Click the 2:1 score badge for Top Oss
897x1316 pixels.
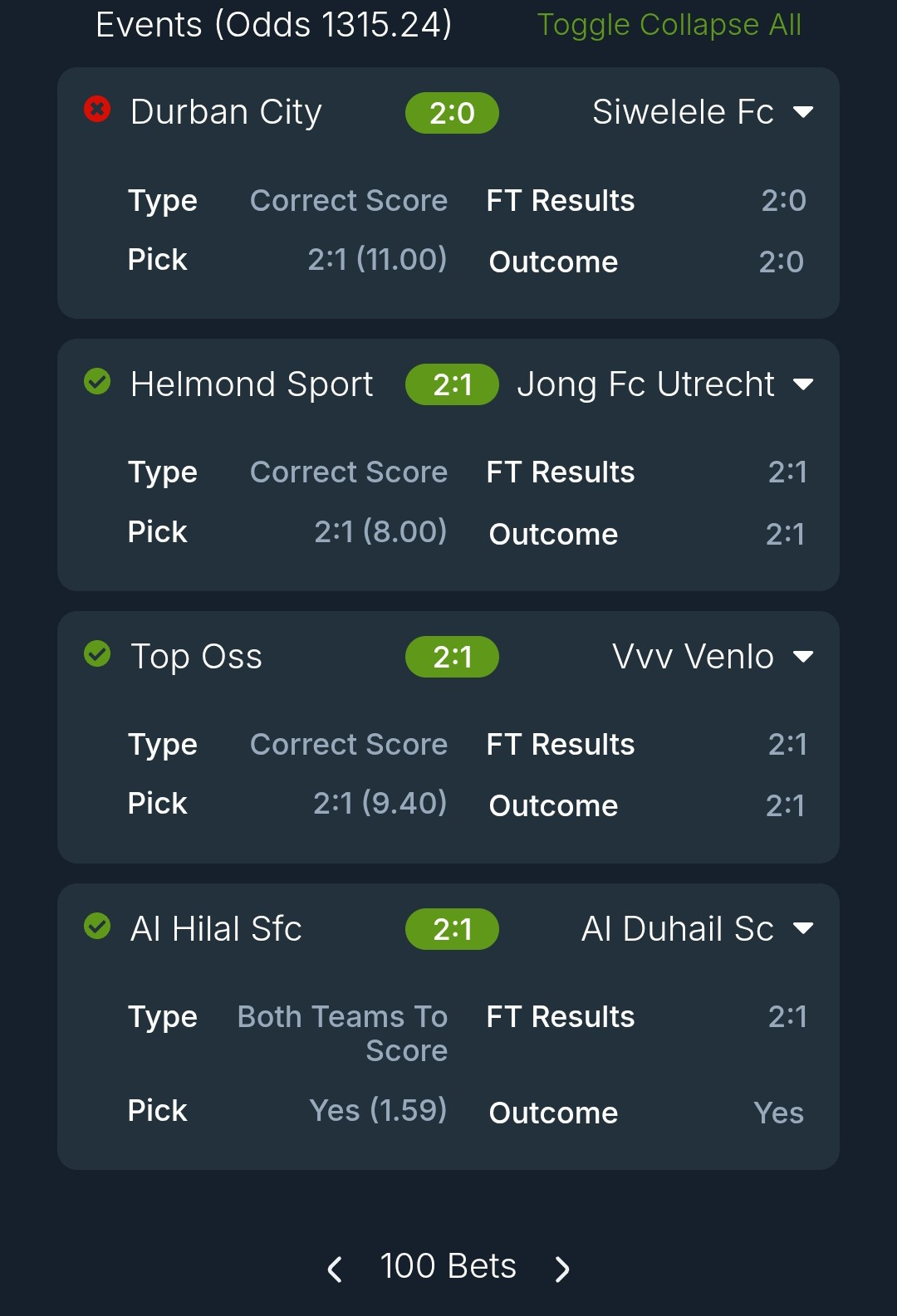452,658
